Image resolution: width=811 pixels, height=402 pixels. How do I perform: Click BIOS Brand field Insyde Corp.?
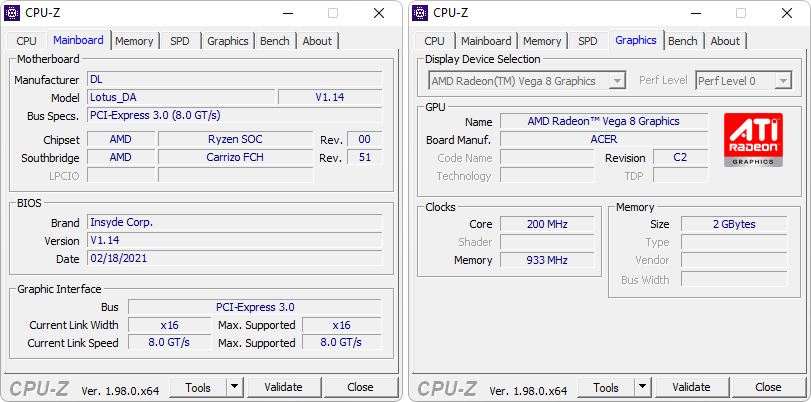pyautogui.click(x=235, y=222)
